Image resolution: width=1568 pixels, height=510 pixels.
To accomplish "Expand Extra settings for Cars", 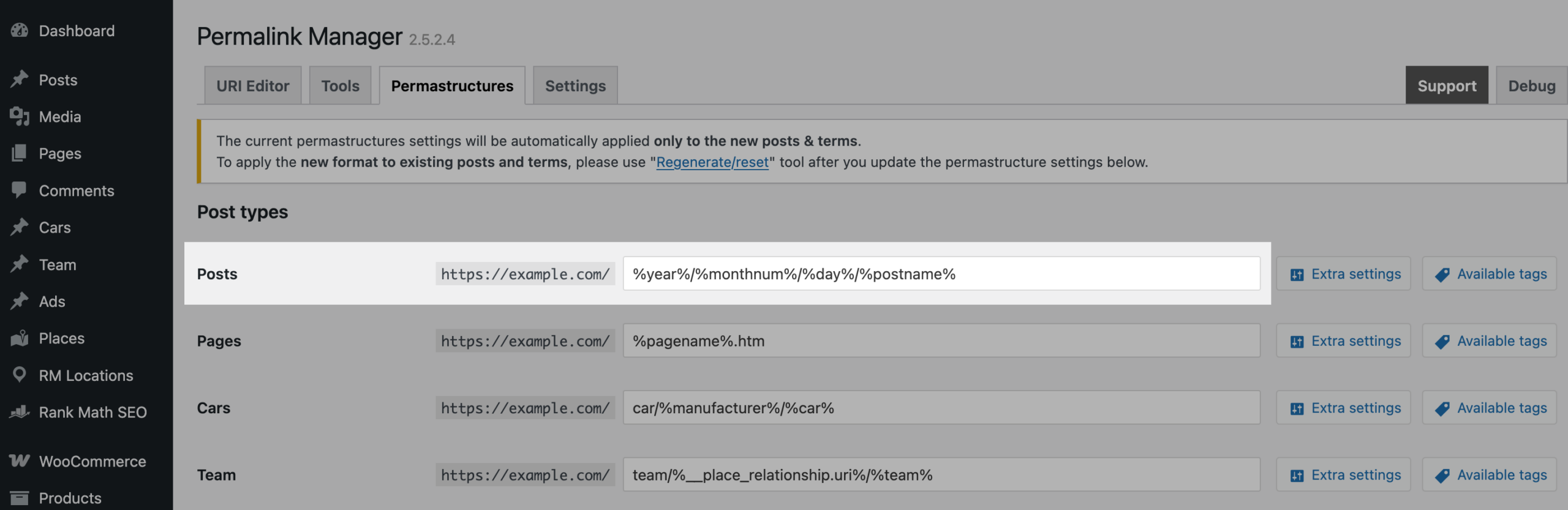I will 1344,408.
